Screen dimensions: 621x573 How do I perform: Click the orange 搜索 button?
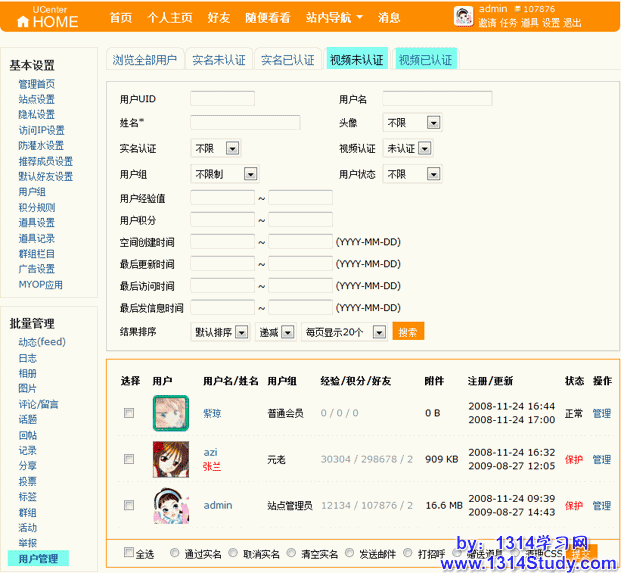tap(408, 332)
